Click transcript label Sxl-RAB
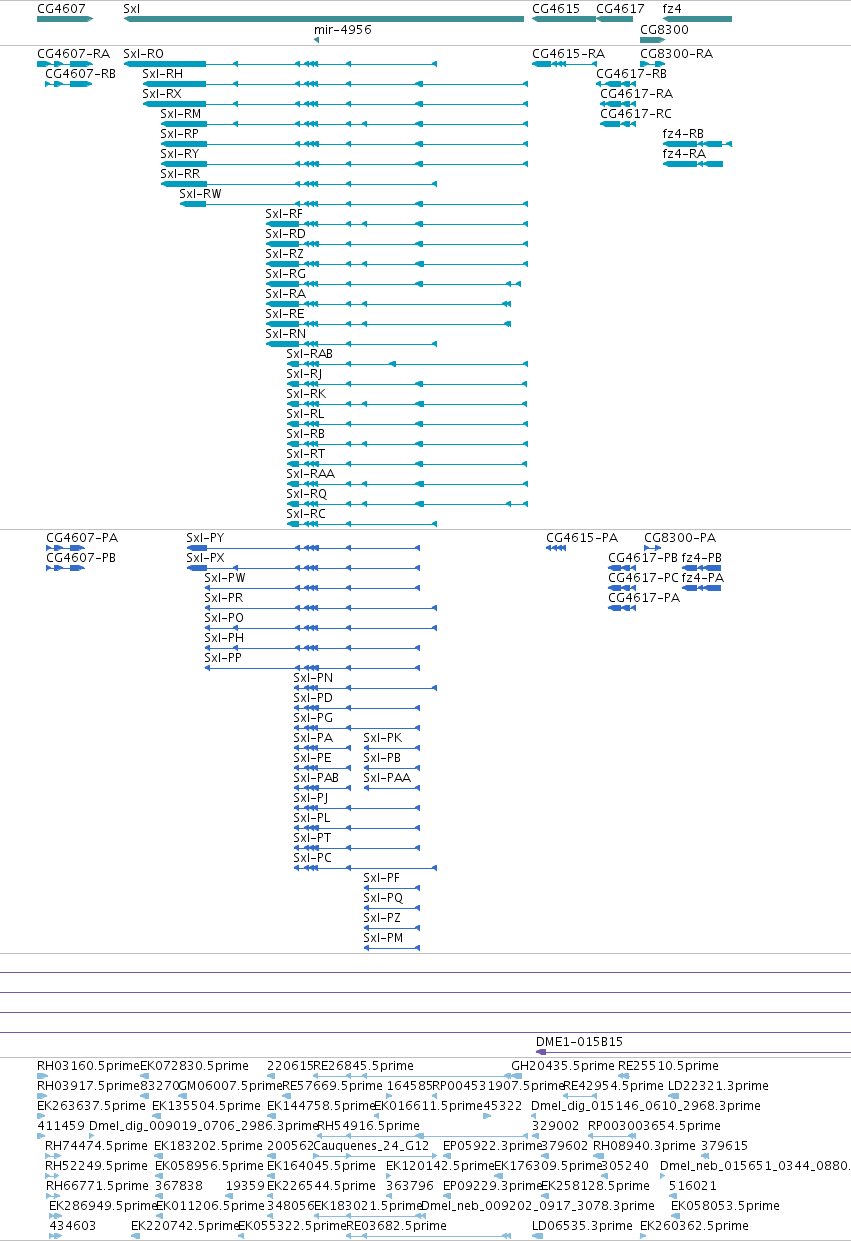This screenshot has width=851, height=1241. point(310,354)
